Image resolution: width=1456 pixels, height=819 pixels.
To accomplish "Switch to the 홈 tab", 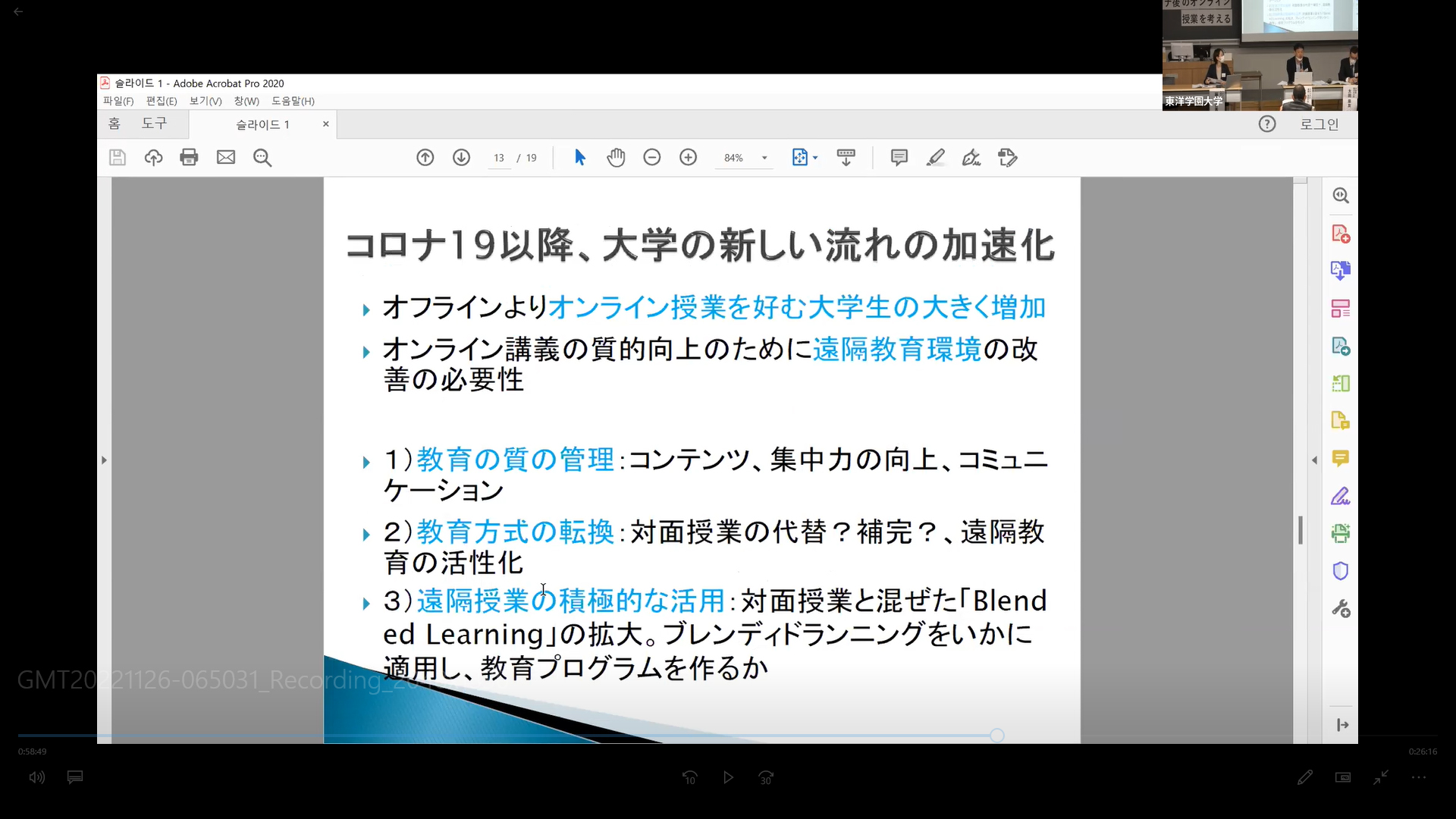I will [115, 124].
